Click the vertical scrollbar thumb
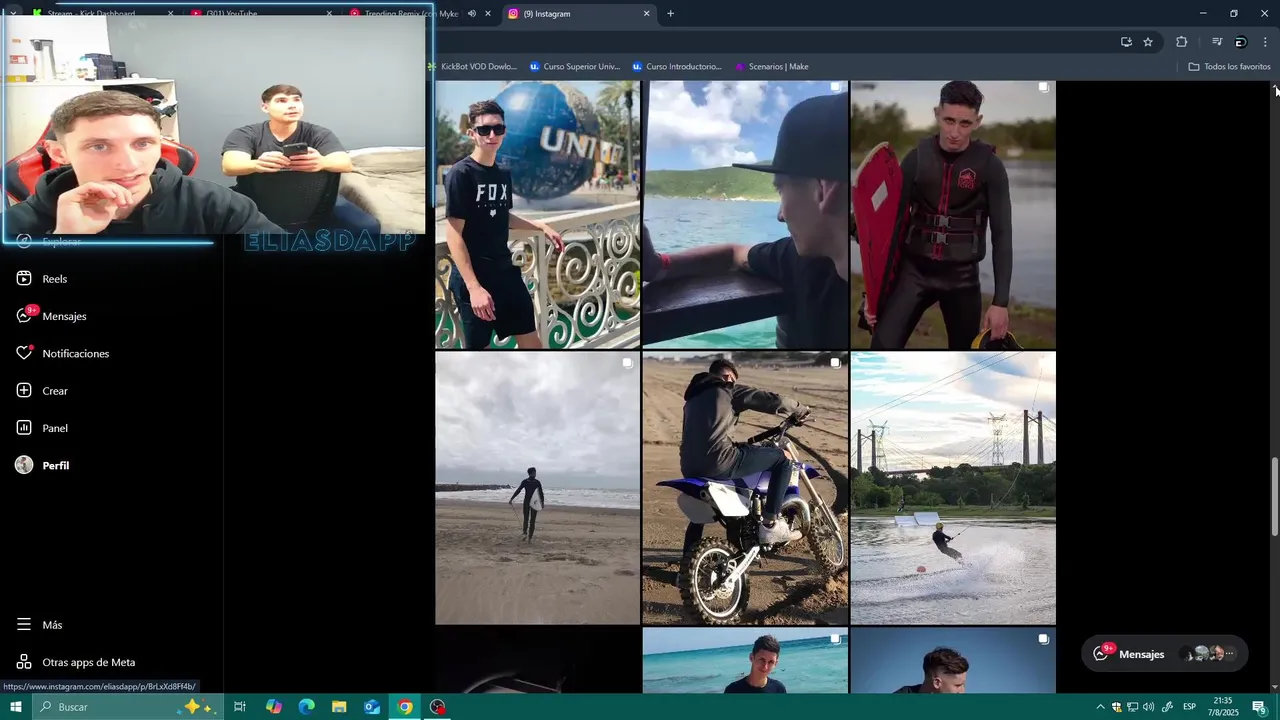The image size is (1280, 720). point(1275,498)
